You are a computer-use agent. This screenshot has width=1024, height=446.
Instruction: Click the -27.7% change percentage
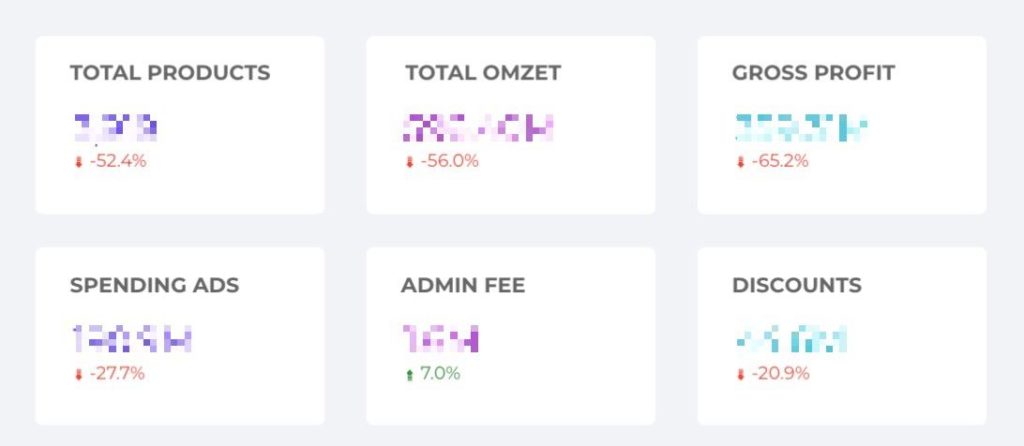point(117,374)
